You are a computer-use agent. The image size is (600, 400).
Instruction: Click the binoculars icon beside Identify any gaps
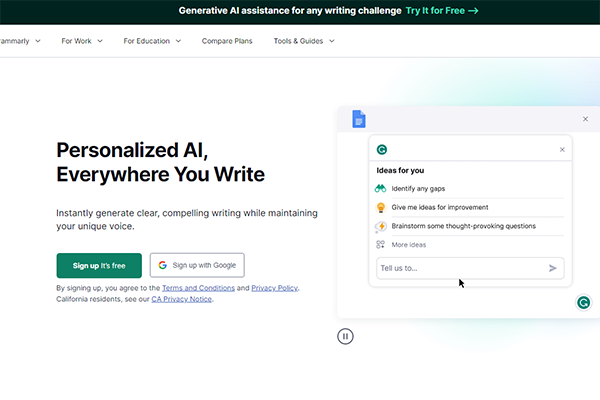click(380, 188)
